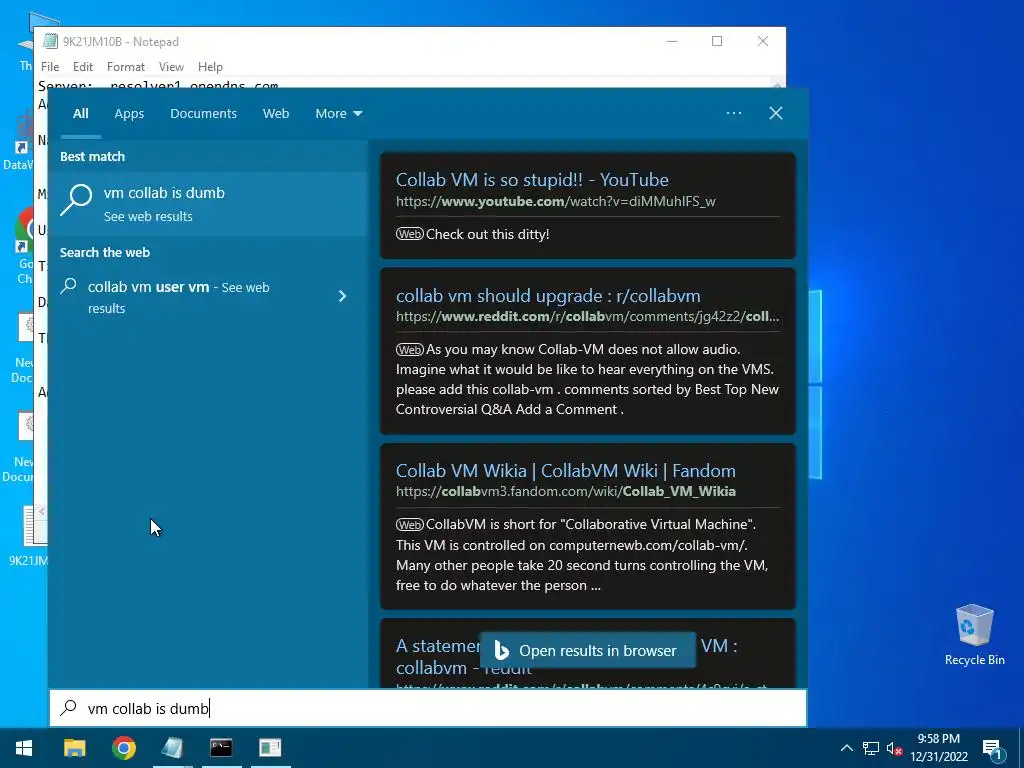Open the app right of Command Prompt in taskbar

point(270,748)
